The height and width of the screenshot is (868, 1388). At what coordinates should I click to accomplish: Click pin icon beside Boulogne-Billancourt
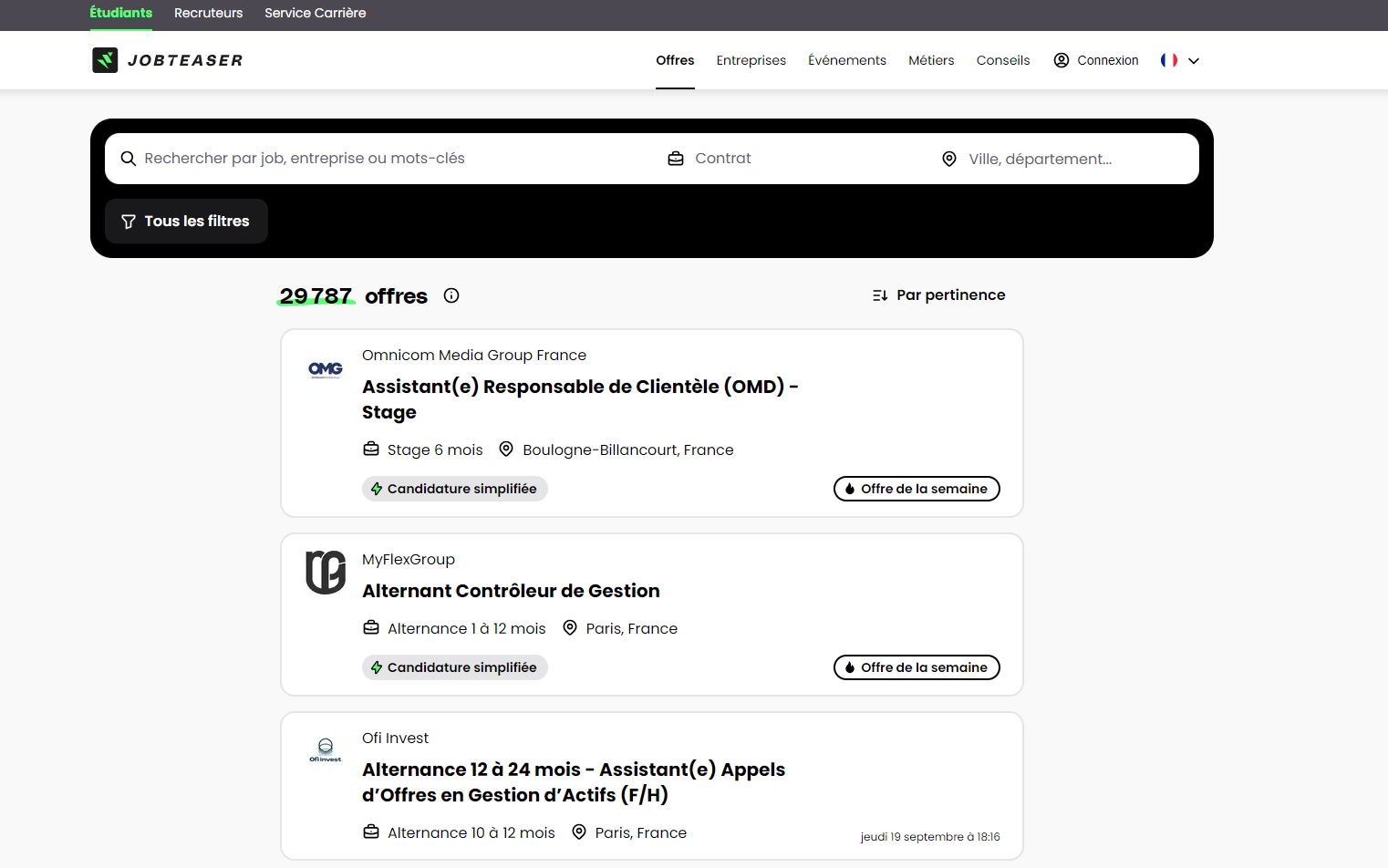(x=506, y=449)
